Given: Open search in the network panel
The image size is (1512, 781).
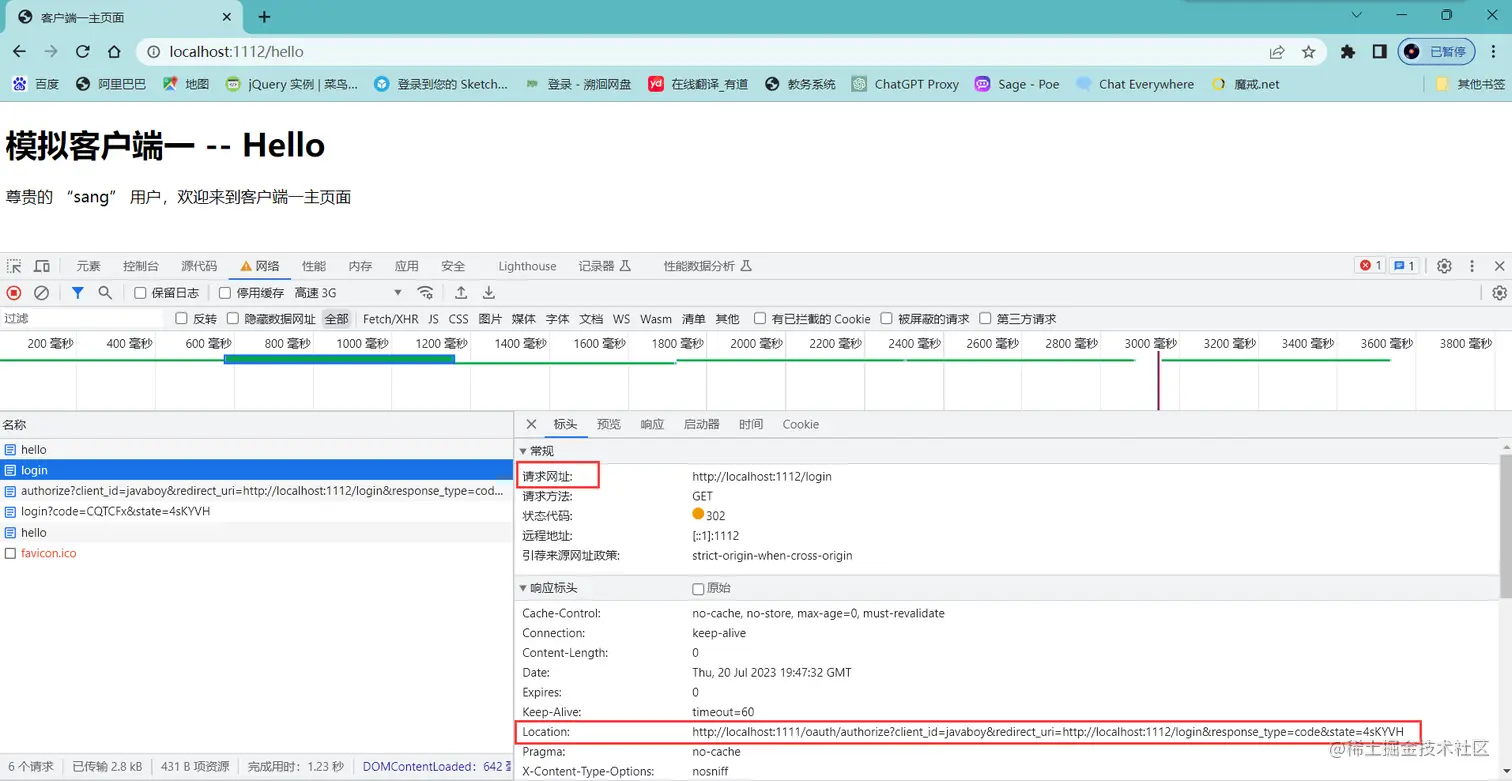Looking at the screenshot, I should pos(105,293).
